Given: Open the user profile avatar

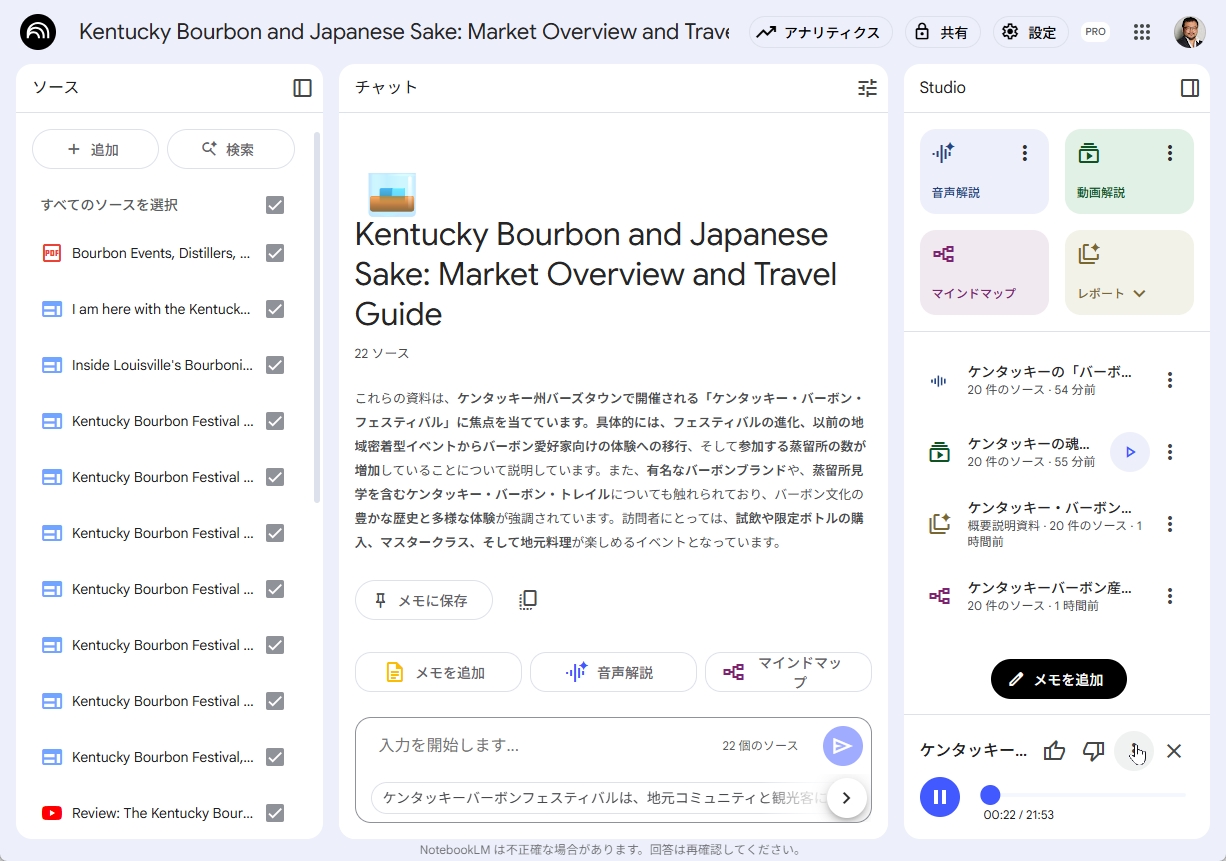Looking at the screenshot, I should (x=1190, y=32).
